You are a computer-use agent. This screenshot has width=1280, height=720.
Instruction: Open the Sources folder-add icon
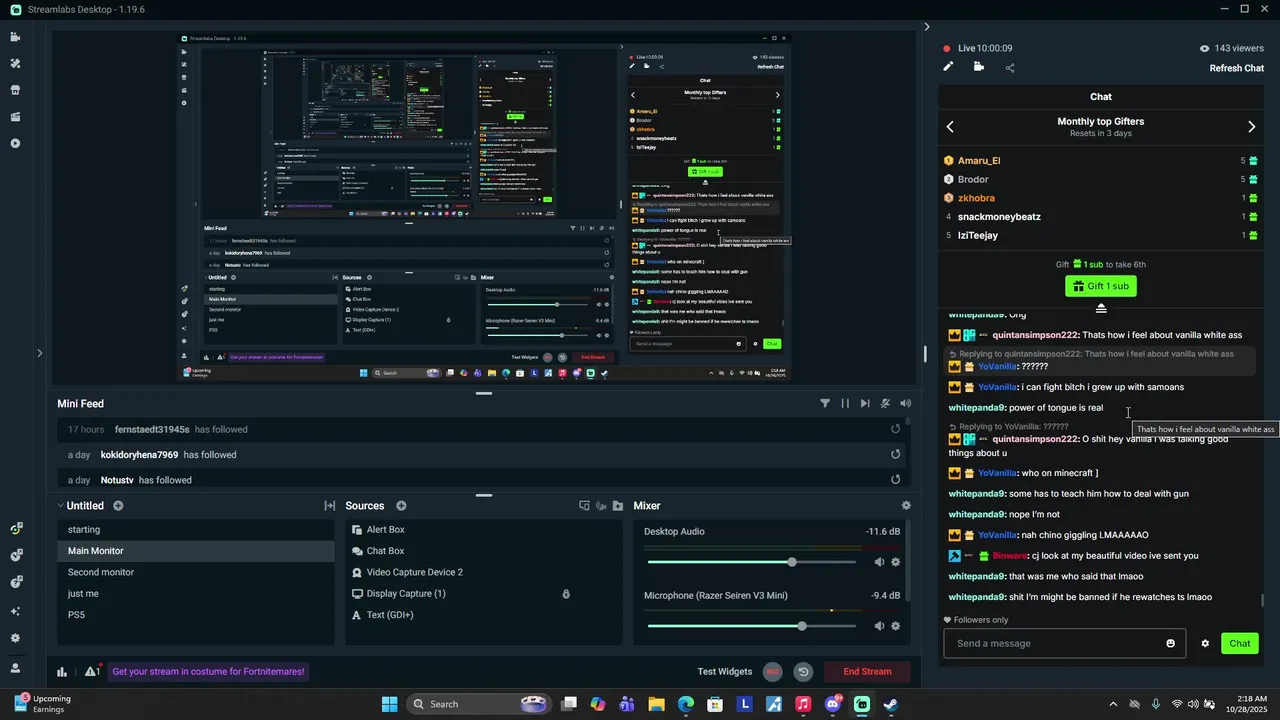[x=618, y=506]
